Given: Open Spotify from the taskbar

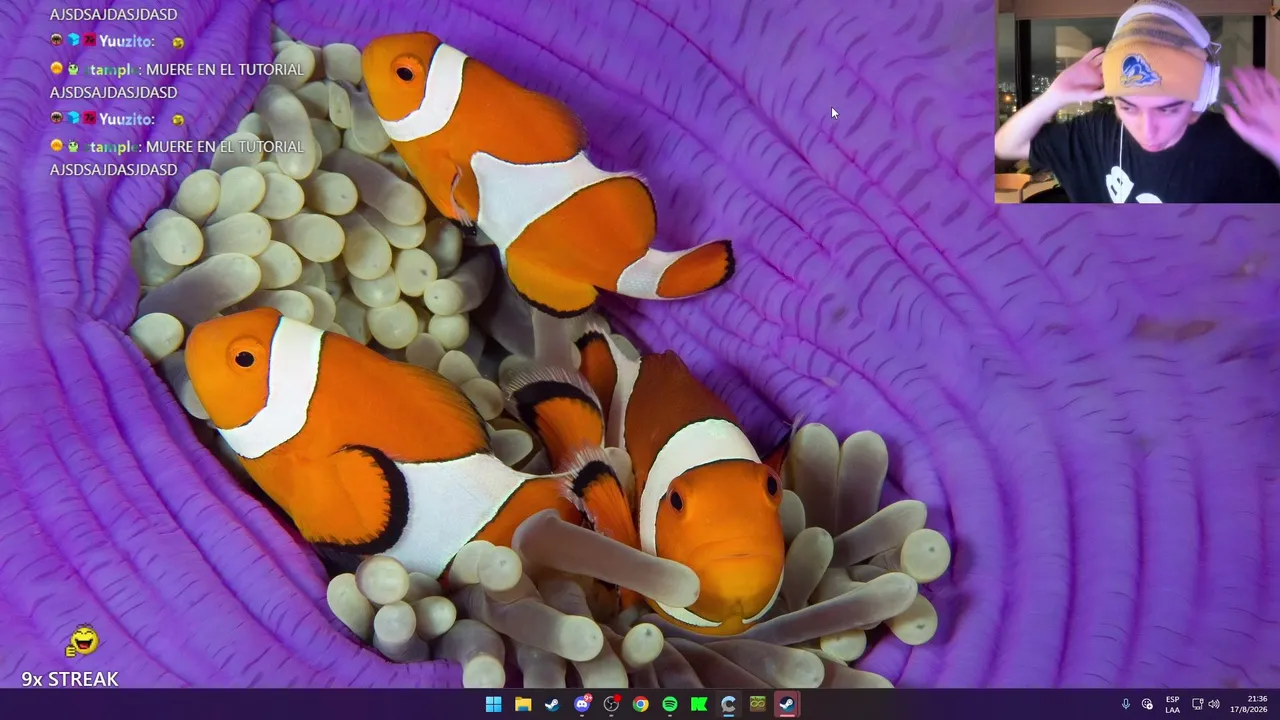Looking at the screenshot, I should [670, 704].
